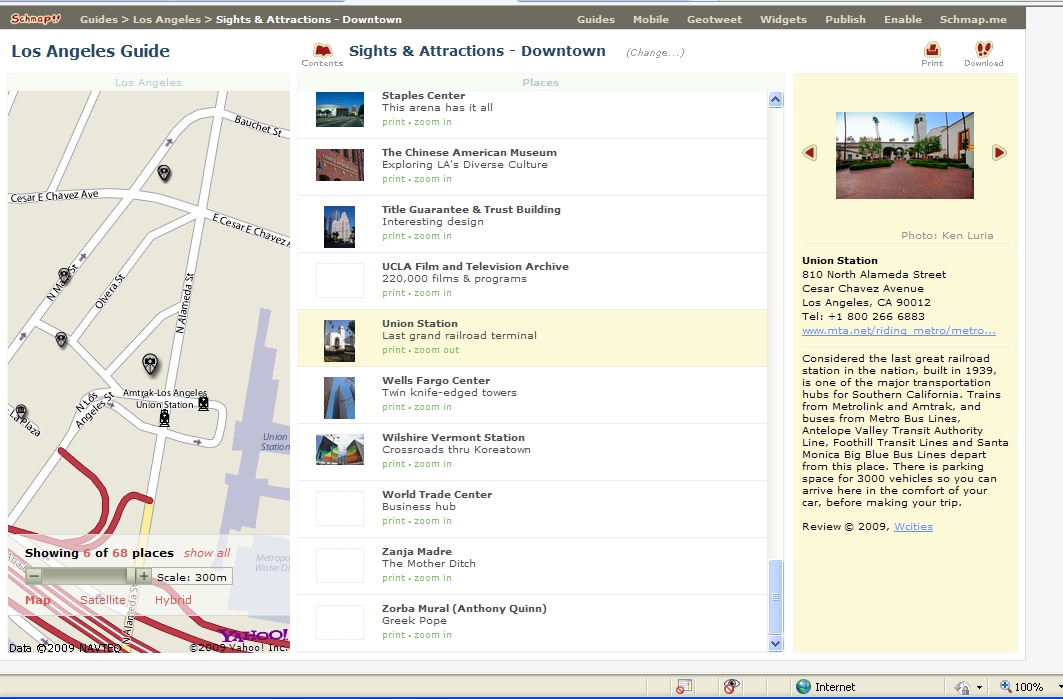The width and height of the screenshot is (1063, 699).
Task: Show next photo with right red arrow
Action: (999, 153)
